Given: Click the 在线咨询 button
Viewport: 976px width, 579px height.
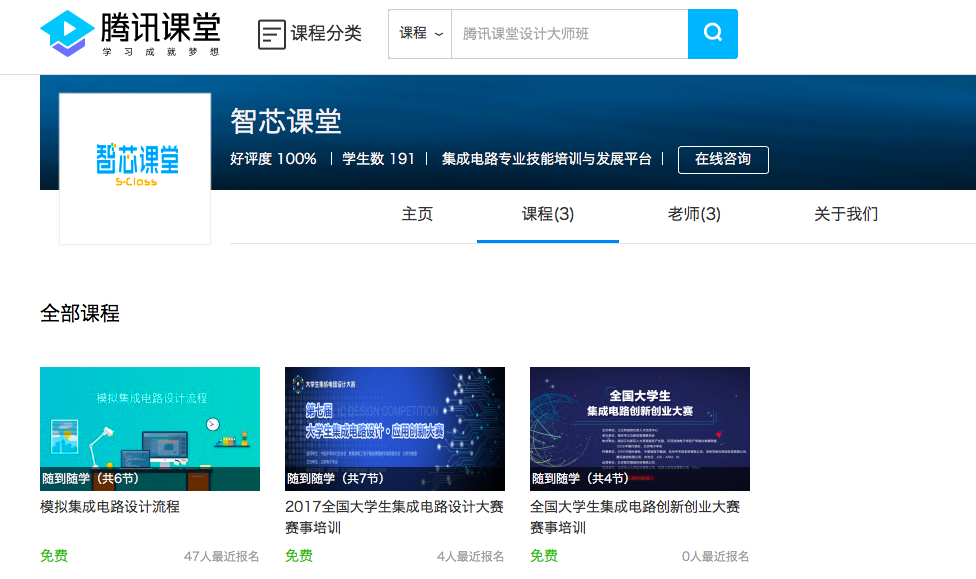Looking at the screenshot, I should (x=723, y=159).
